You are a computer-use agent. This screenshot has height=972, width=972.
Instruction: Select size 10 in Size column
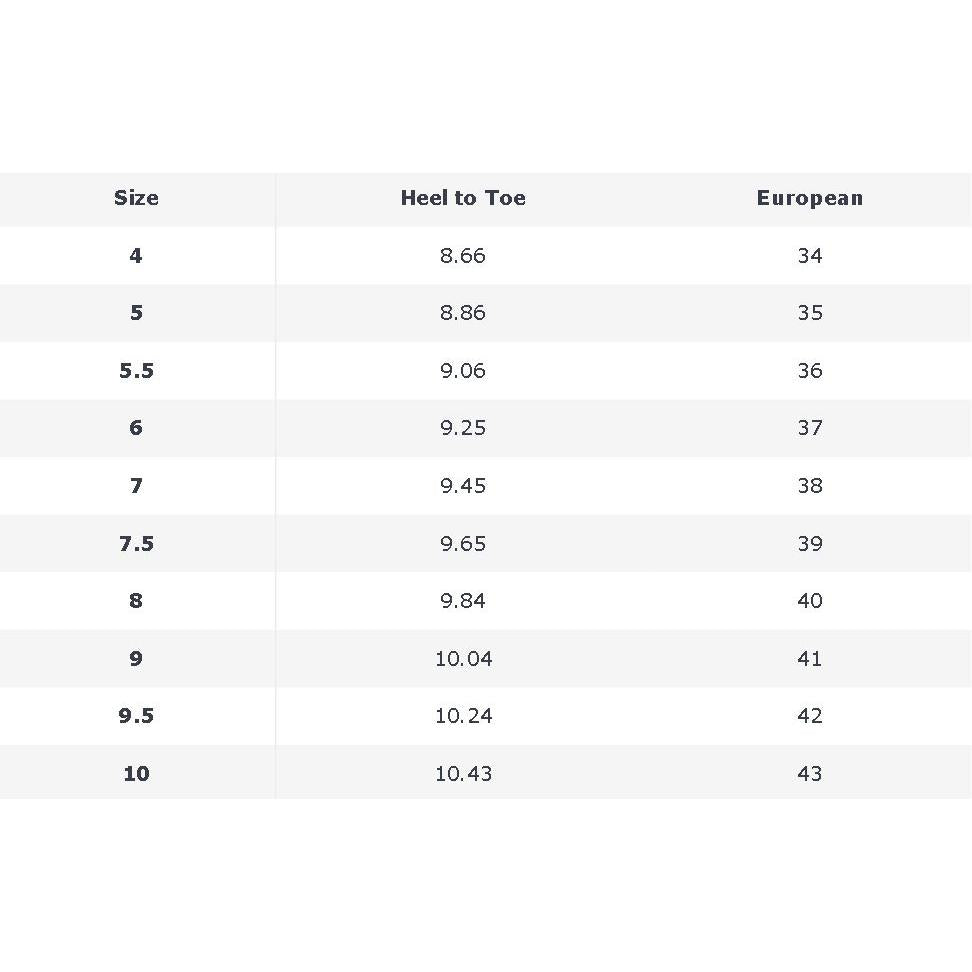136,774
